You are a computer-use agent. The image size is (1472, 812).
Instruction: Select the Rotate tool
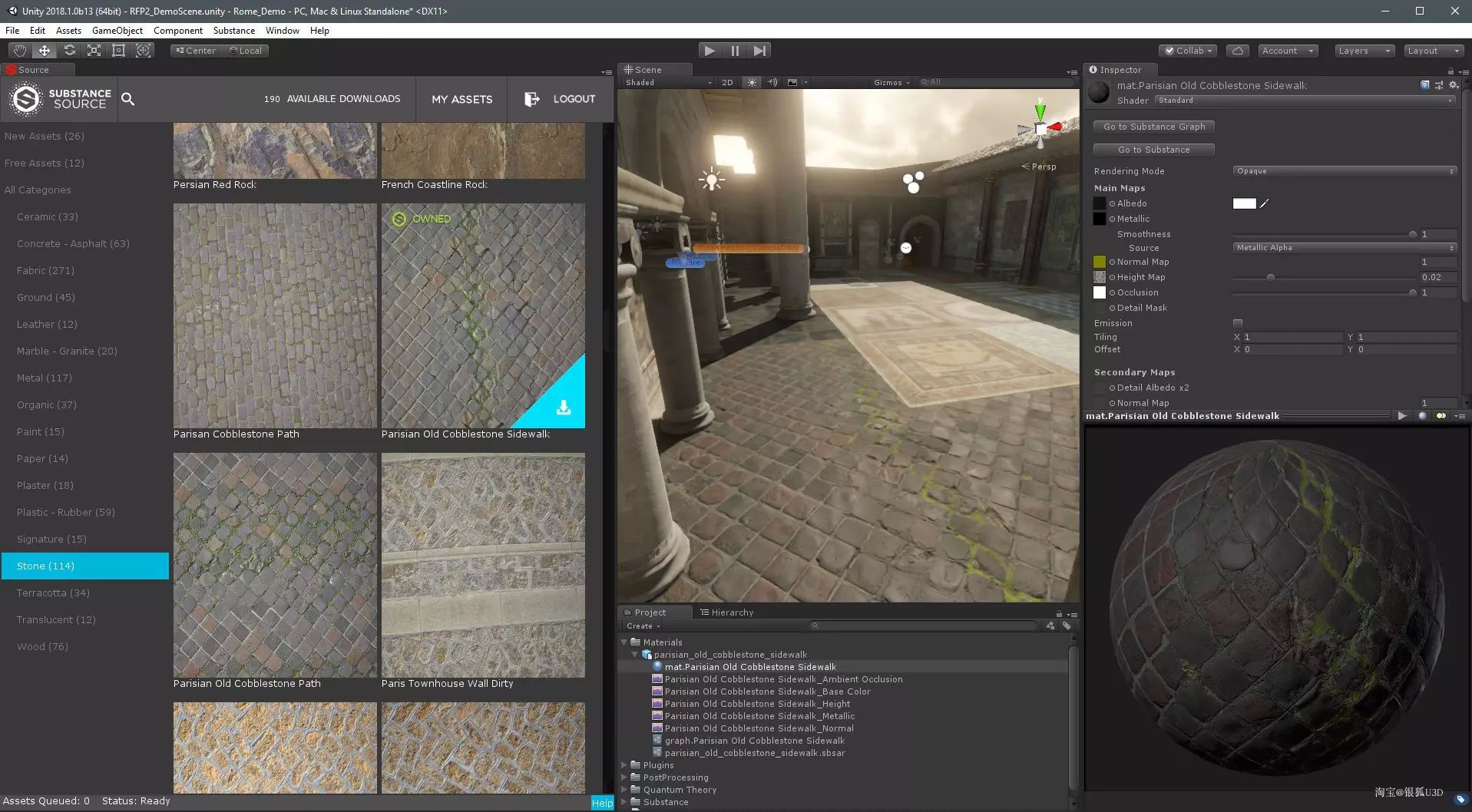point(69,51)
